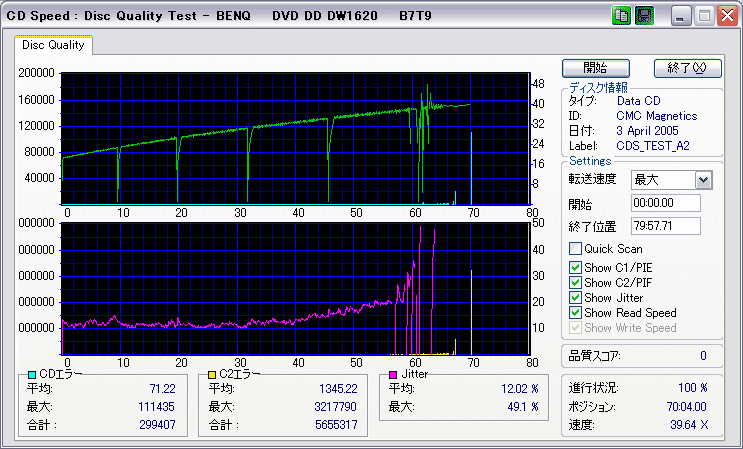Click the label text CDS_TEST_A2

click(x=653, y=146)
